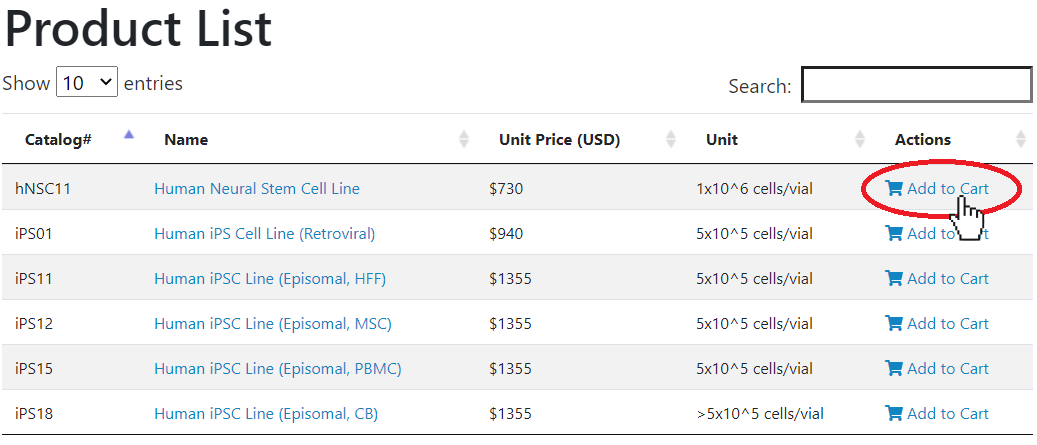
Task: Open Human iPSC Line (Episomal, CB)
Action: click(x=266, y=414)
